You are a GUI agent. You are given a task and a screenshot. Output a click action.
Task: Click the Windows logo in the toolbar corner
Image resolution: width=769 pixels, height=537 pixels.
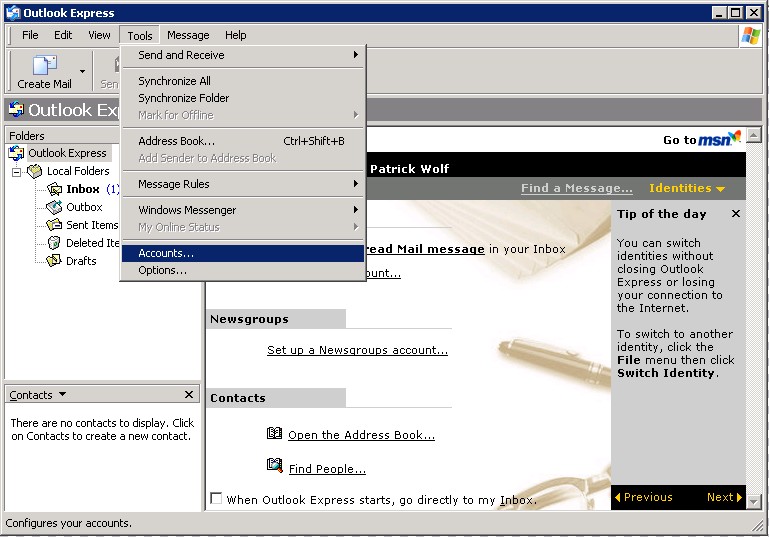(751, 35)
